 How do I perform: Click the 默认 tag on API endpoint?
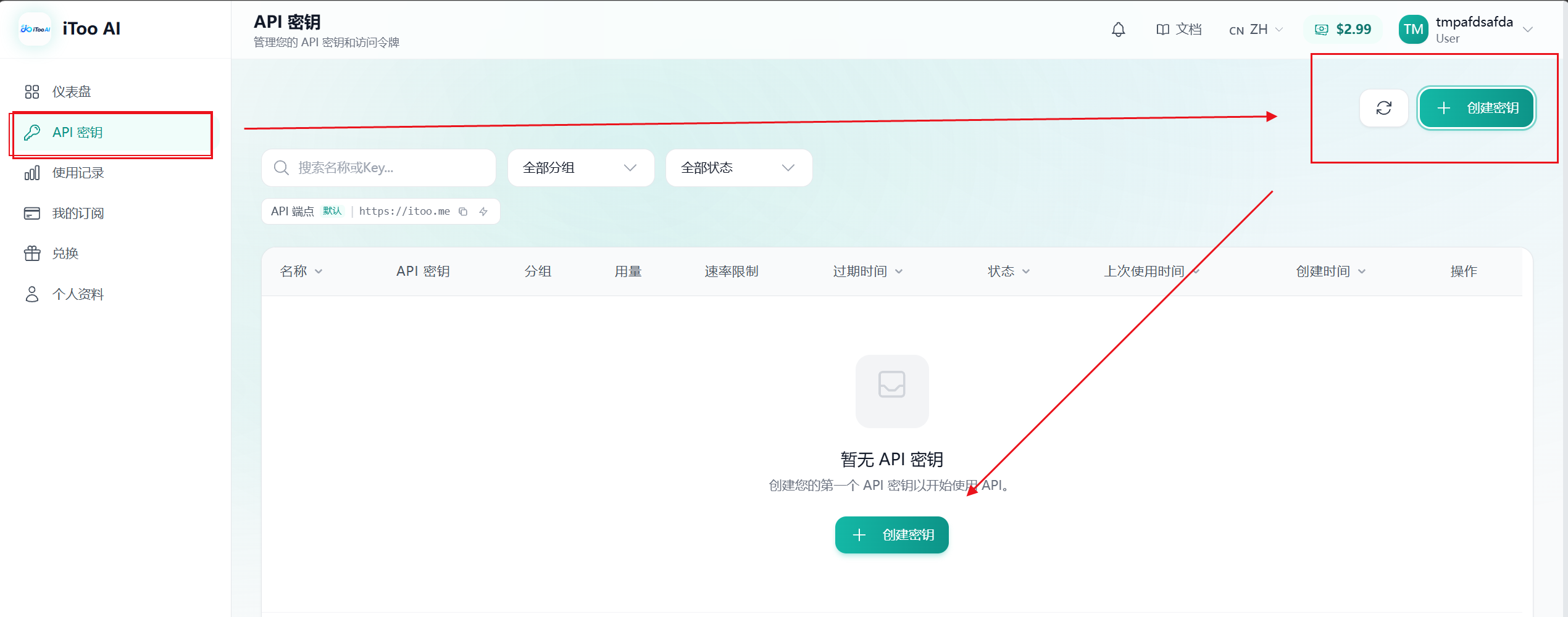tap(332, 211)
